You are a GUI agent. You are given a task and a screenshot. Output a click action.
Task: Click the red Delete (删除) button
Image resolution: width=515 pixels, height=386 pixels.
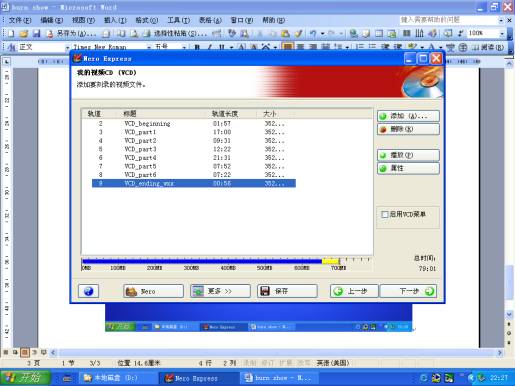pyautogui.click(x=408, y=129)
